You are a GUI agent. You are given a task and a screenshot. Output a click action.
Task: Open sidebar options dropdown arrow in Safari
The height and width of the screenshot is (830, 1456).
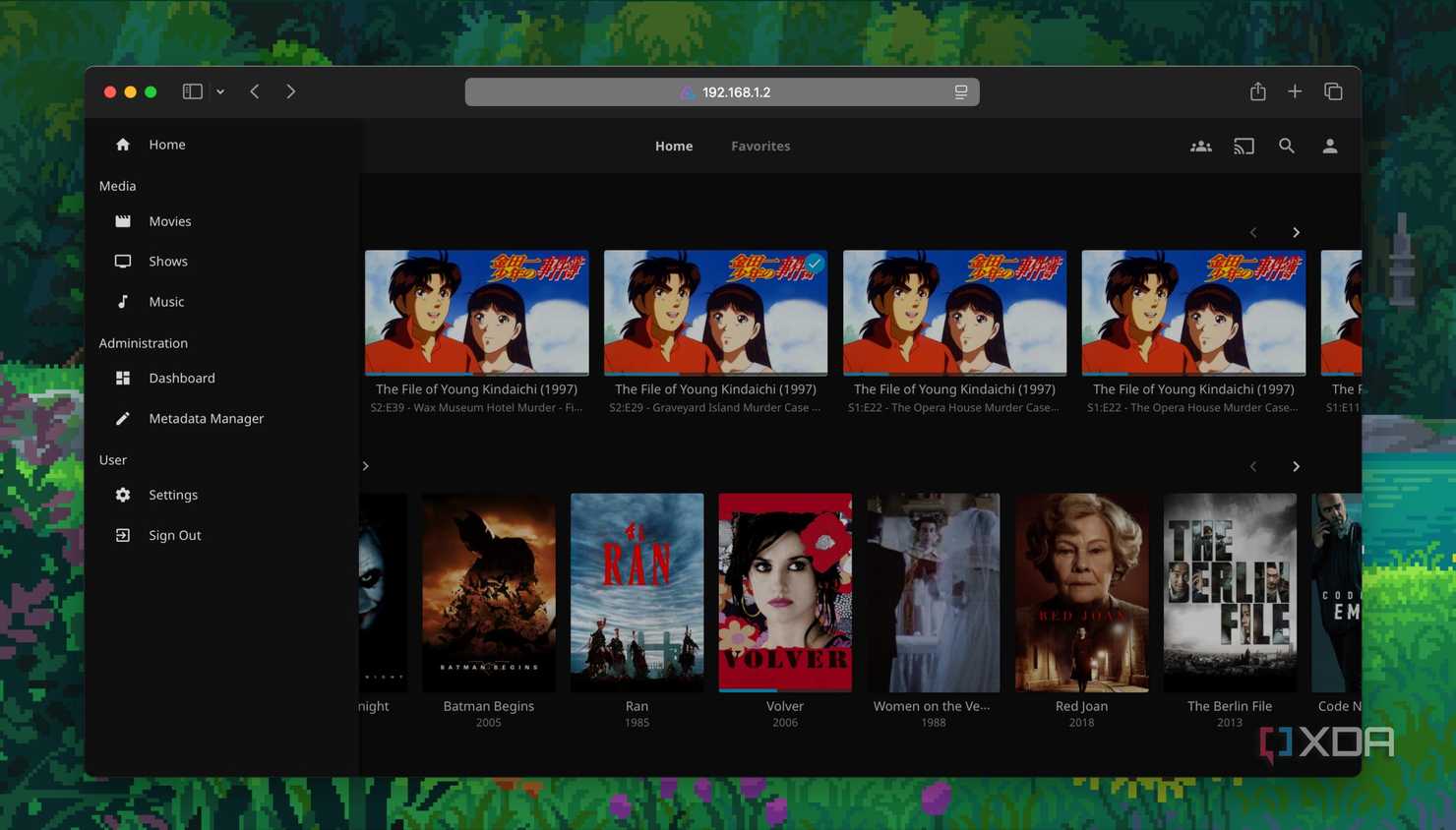[220, 91]
